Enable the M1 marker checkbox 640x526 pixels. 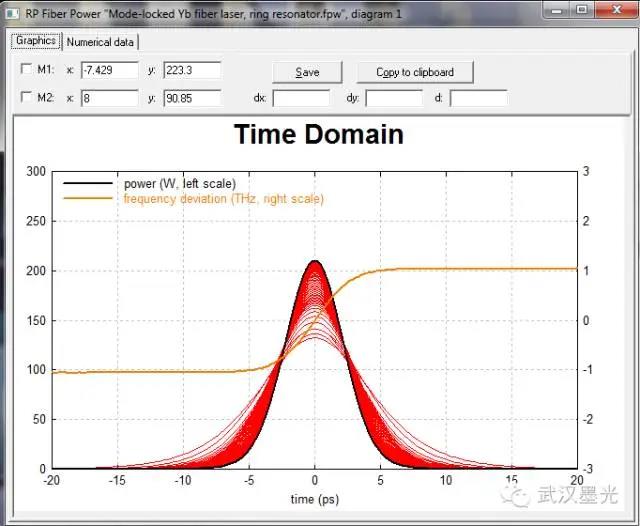coord(26,69)
